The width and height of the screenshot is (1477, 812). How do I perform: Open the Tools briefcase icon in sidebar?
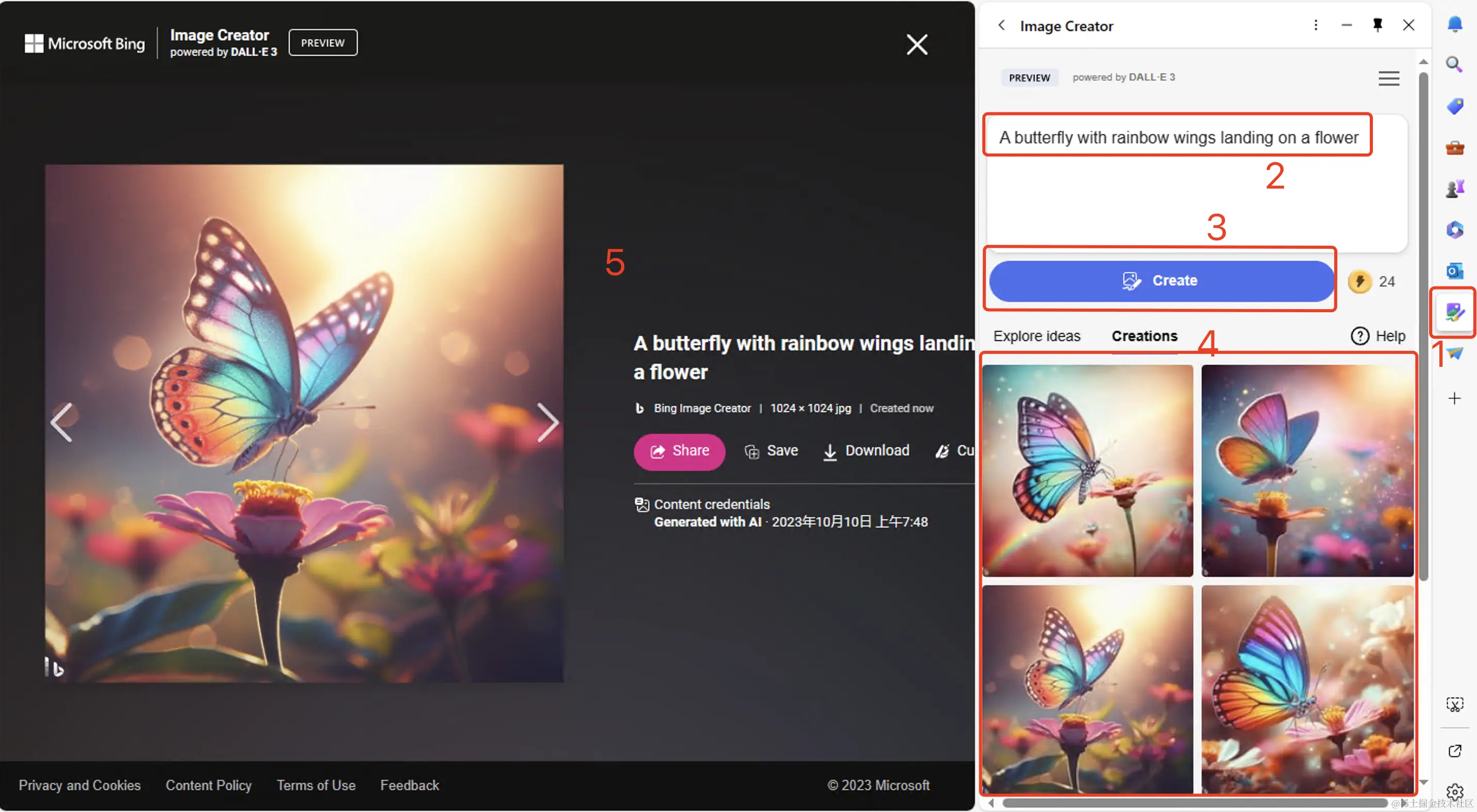pos(1454,148)
